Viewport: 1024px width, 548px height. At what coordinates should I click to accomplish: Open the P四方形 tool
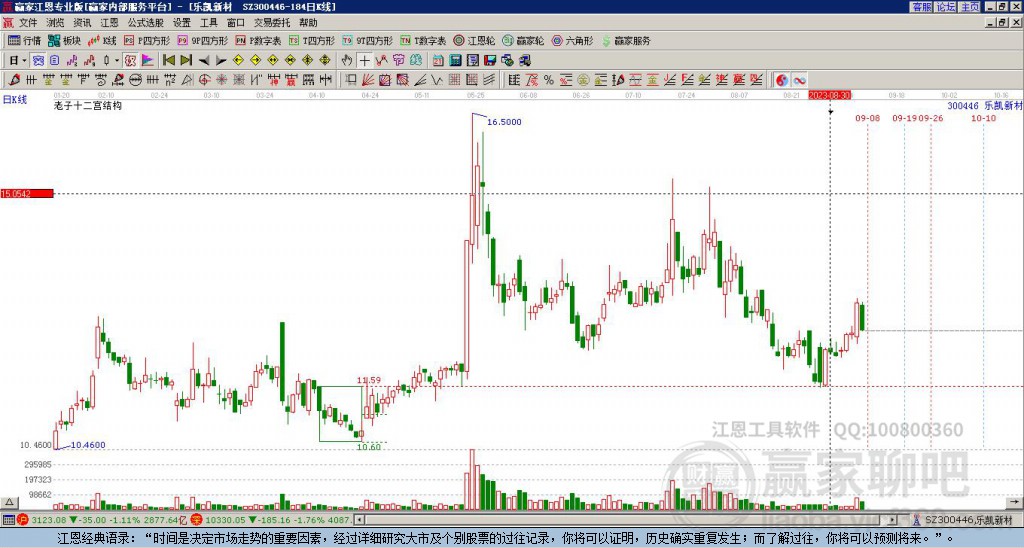coord(147,40)
